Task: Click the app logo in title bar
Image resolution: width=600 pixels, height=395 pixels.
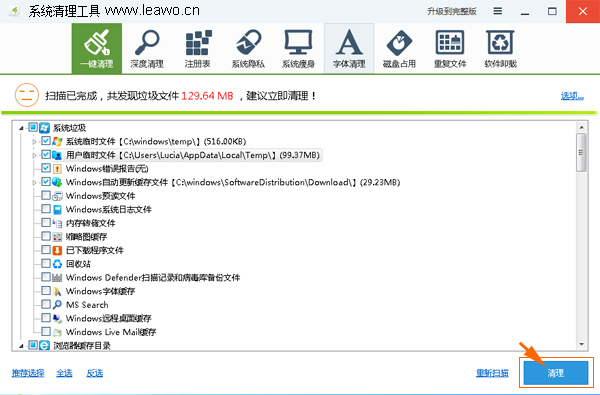Action: tap(15, 11)
